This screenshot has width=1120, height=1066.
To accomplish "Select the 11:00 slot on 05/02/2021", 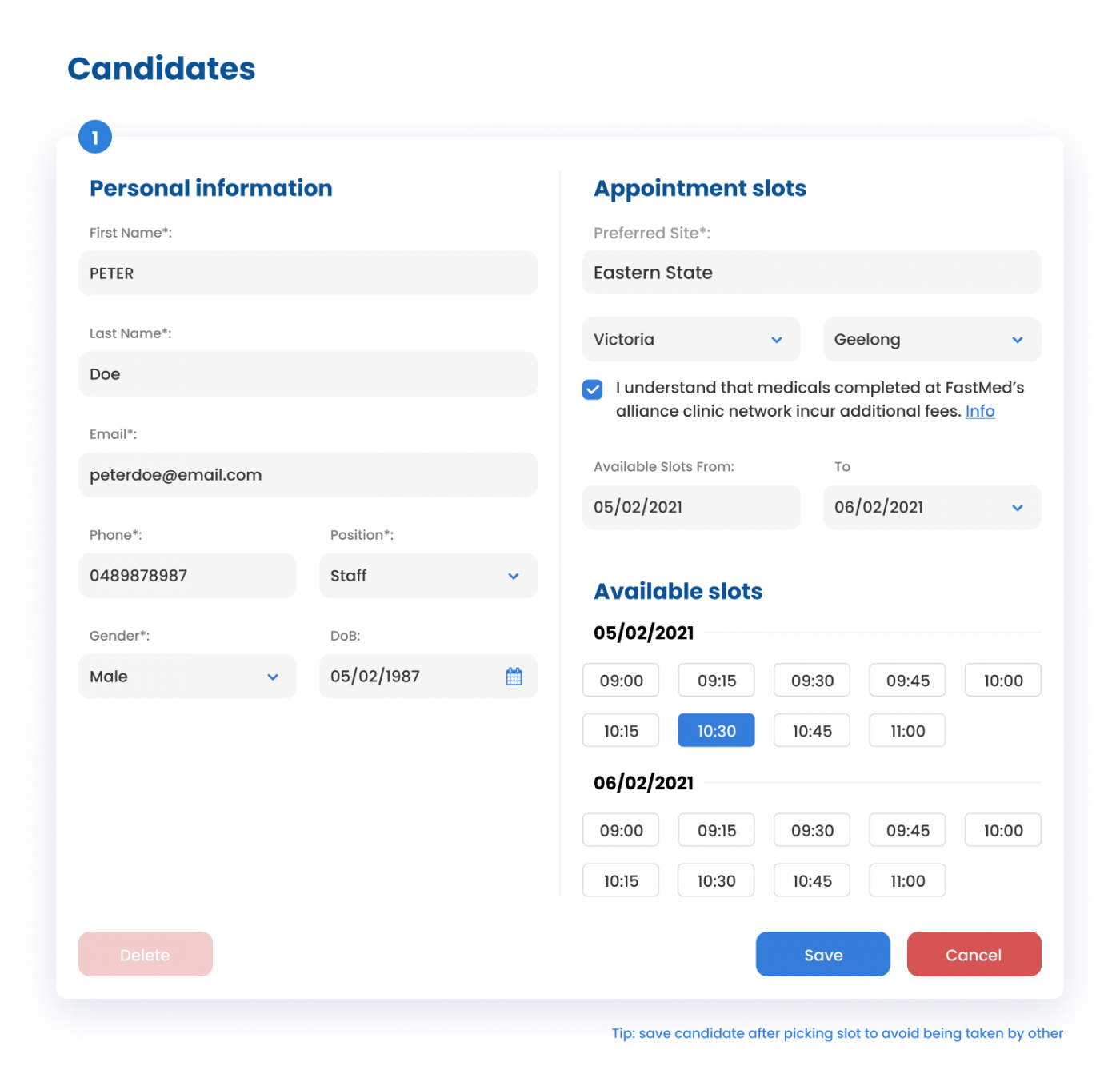I will pyautogui.click(x=906, y=730).
